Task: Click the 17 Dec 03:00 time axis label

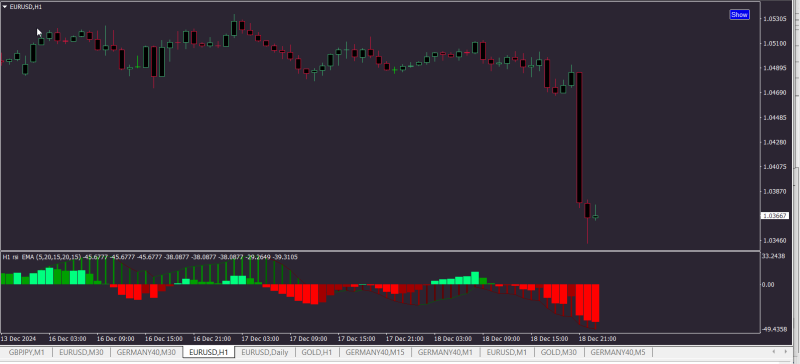Action: click(260, 339)
